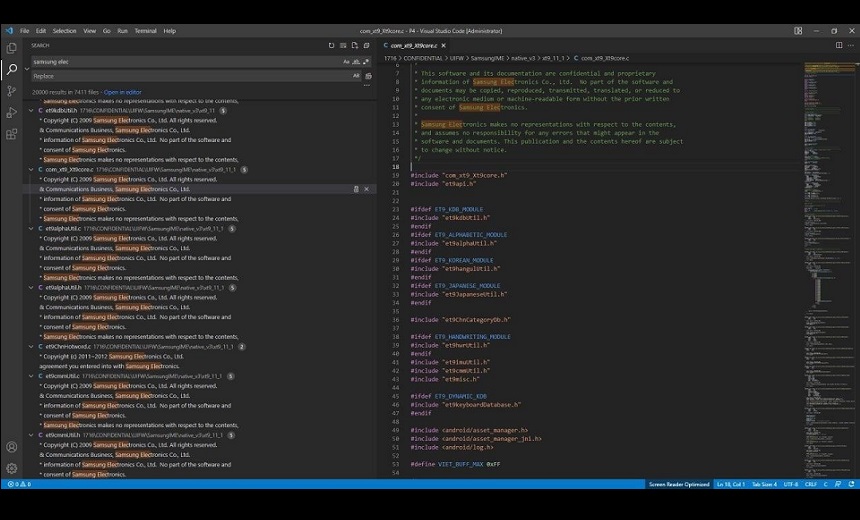Open feedback icon in status bar
The height and width of the screenshot is (520, 860).
838,484
